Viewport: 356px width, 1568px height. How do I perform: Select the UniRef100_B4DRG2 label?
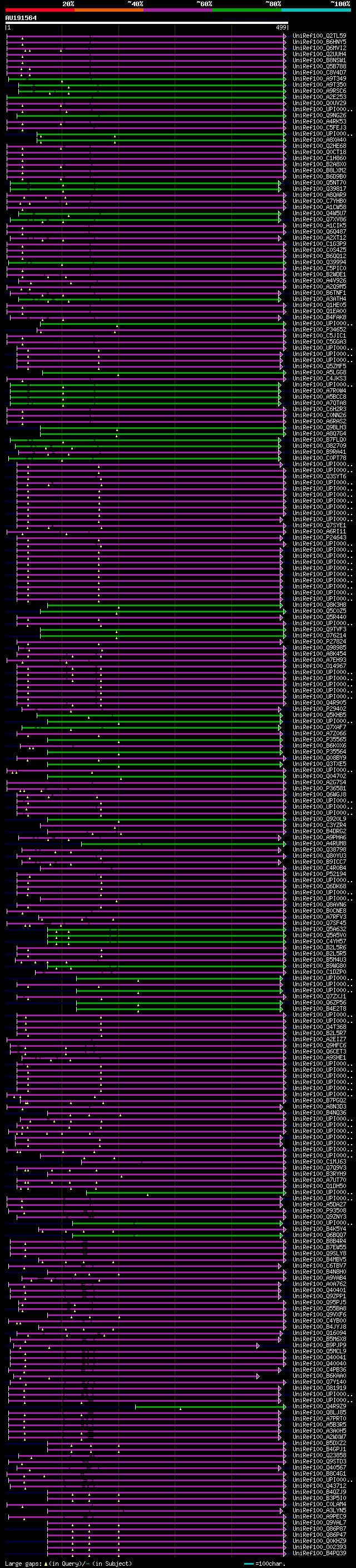(319, 832)
